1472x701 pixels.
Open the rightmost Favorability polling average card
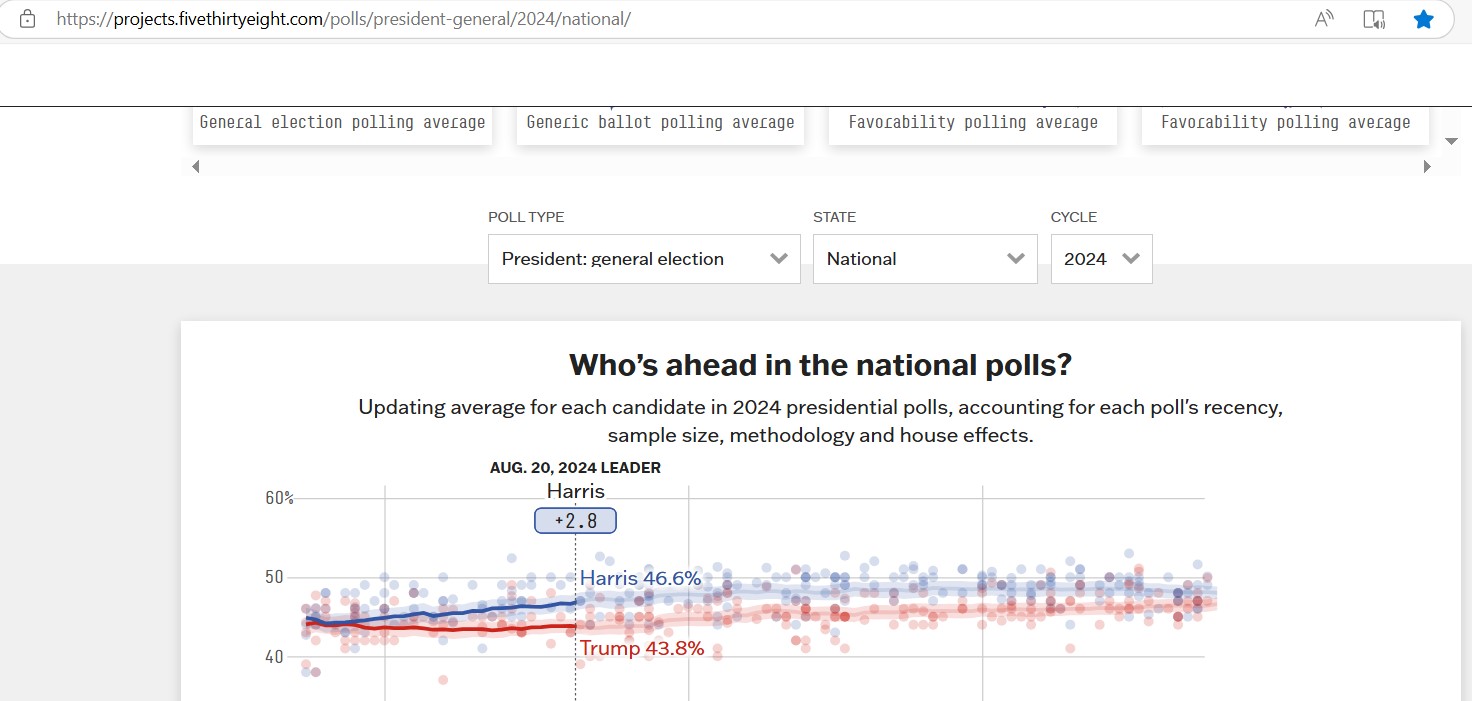click(x=1285, y=123)
